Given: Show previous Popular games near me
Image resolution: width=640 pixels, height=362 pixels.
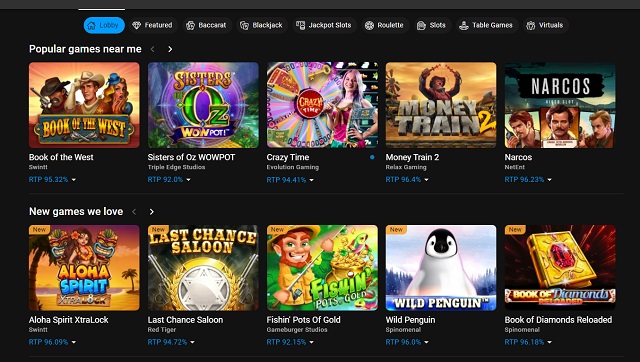Looking at the screenshot, I should click(153, 49).
